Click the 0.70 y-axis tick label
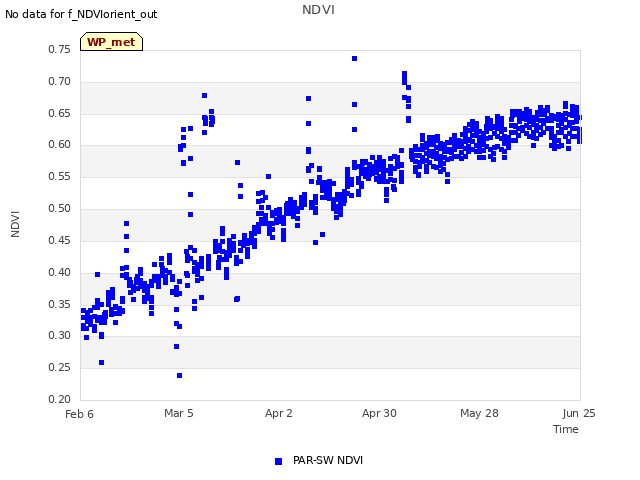This screenshot has width=640, height=480. point(60,82)
